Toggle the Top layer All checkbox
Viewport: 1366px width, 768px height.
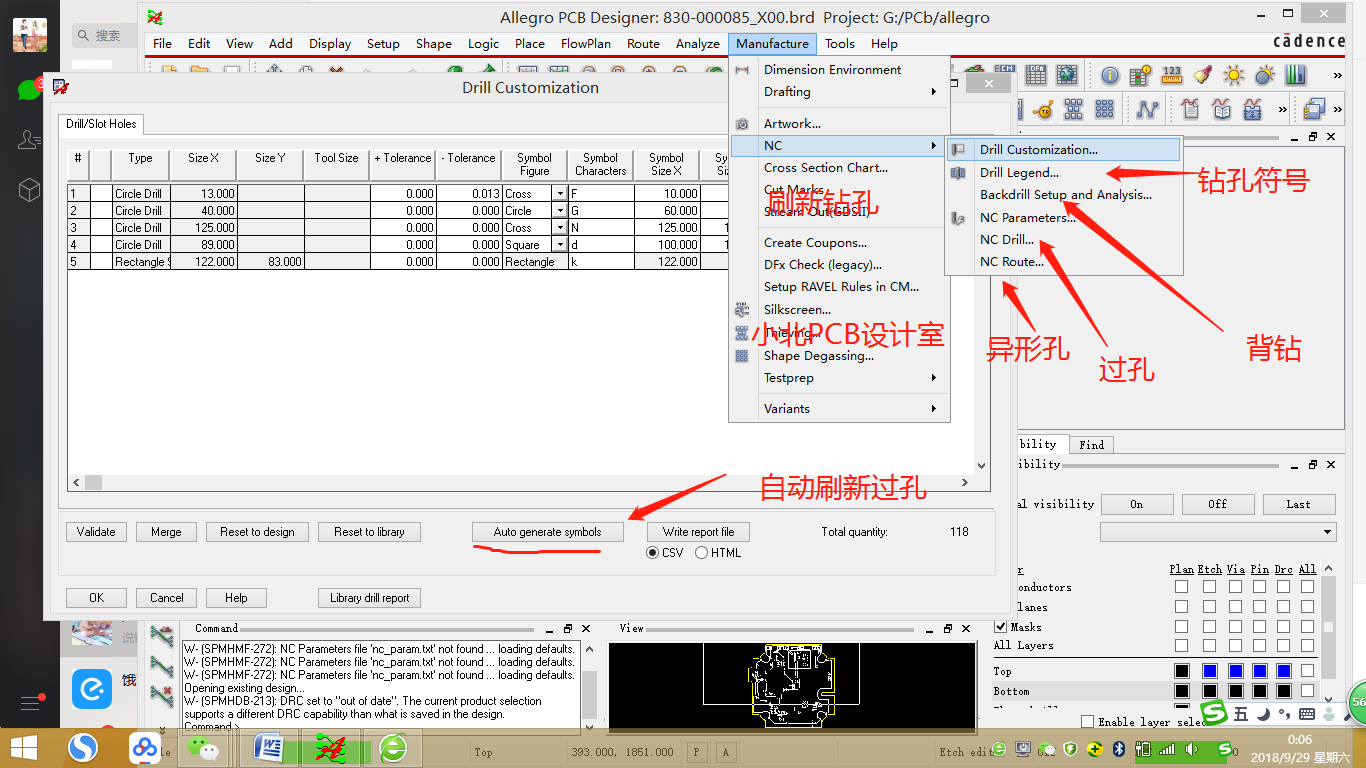click(1308, 671)
